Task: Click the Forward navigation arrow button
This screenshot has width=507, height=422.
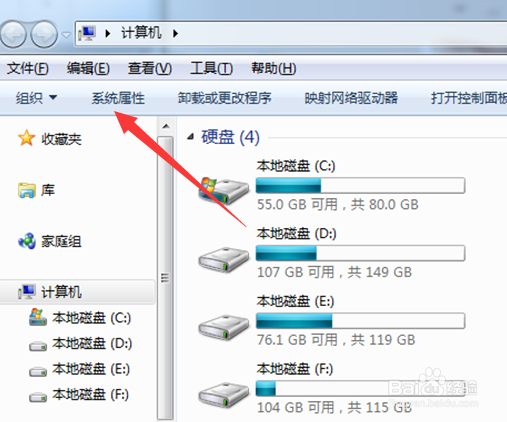Action: point(44,34)
